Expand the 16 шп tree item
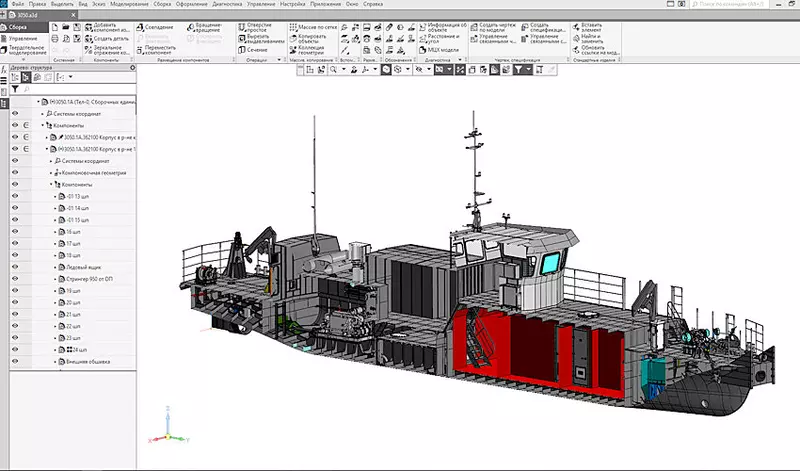Screen dimensions: 800x471 [57, 232]
